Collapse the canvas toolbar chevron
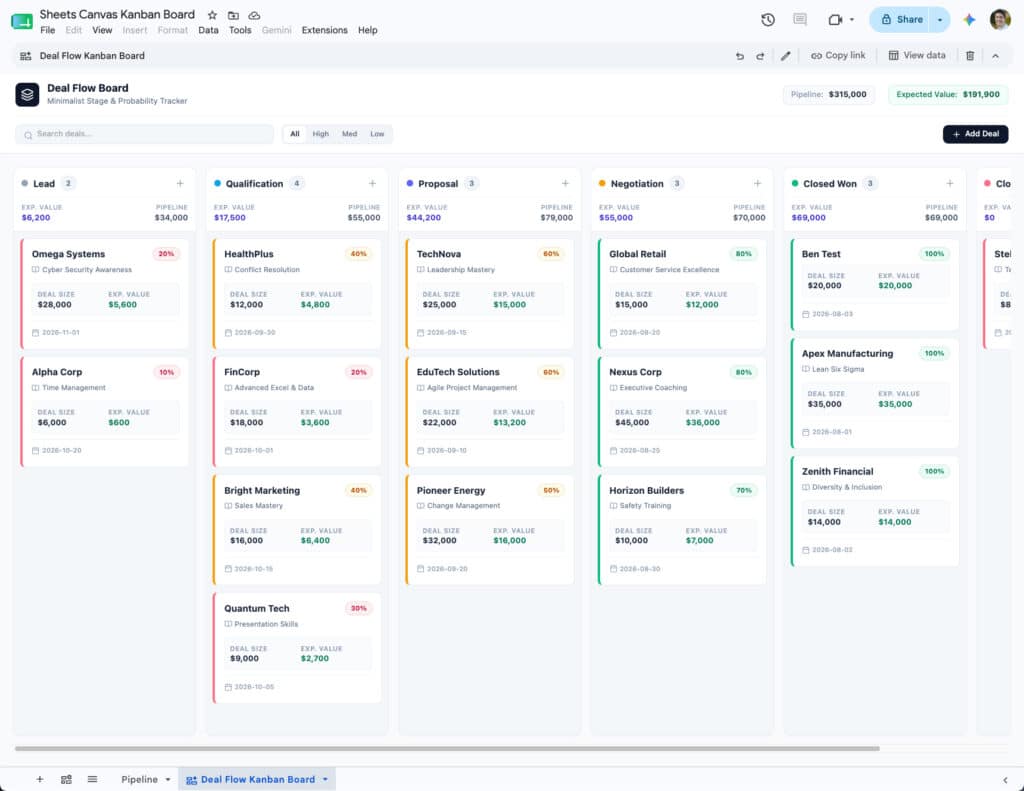This screenshot has width=1024, height=791. [995, 56]
